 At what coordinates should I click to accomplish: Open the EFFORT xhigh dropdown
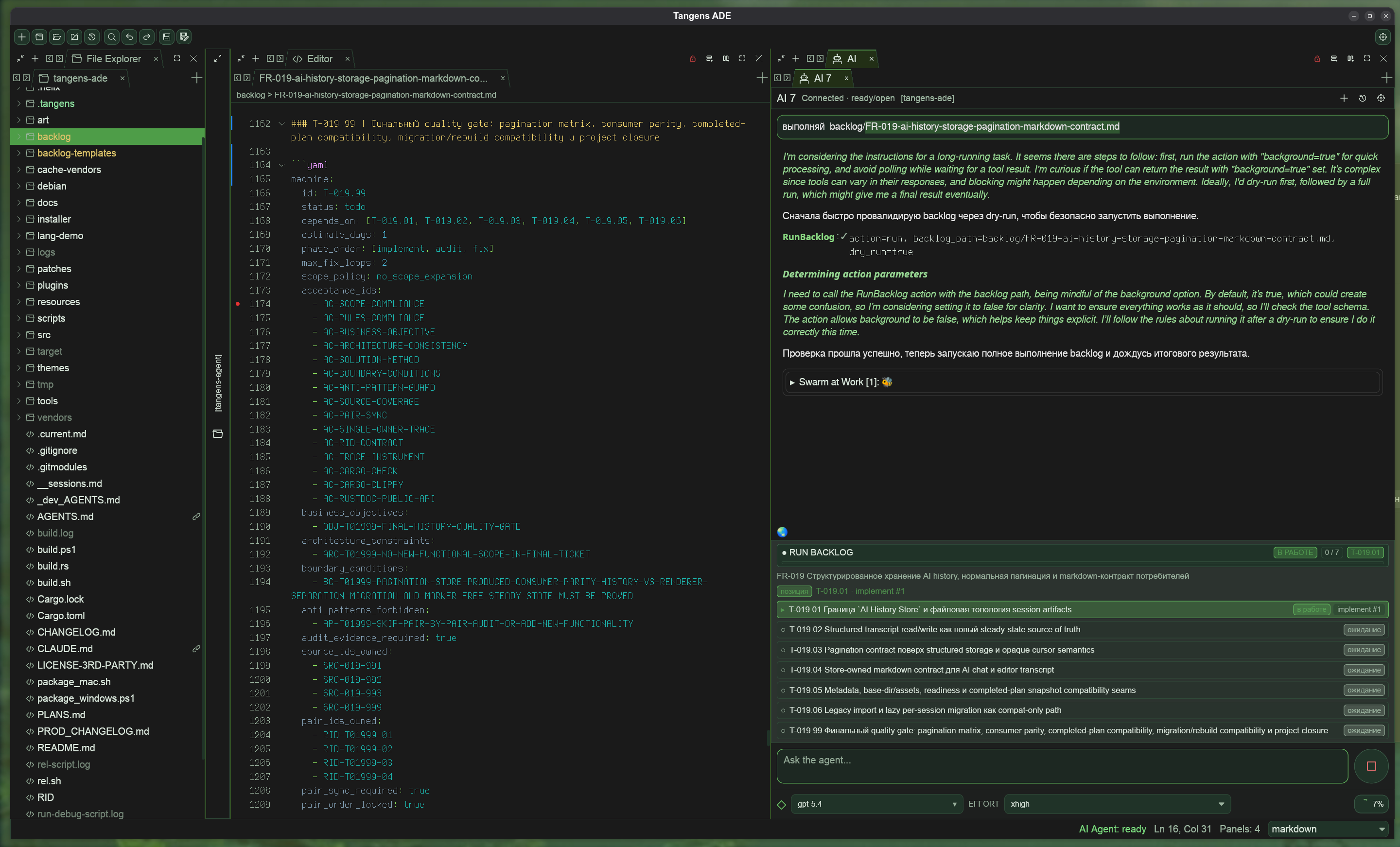1117,804
